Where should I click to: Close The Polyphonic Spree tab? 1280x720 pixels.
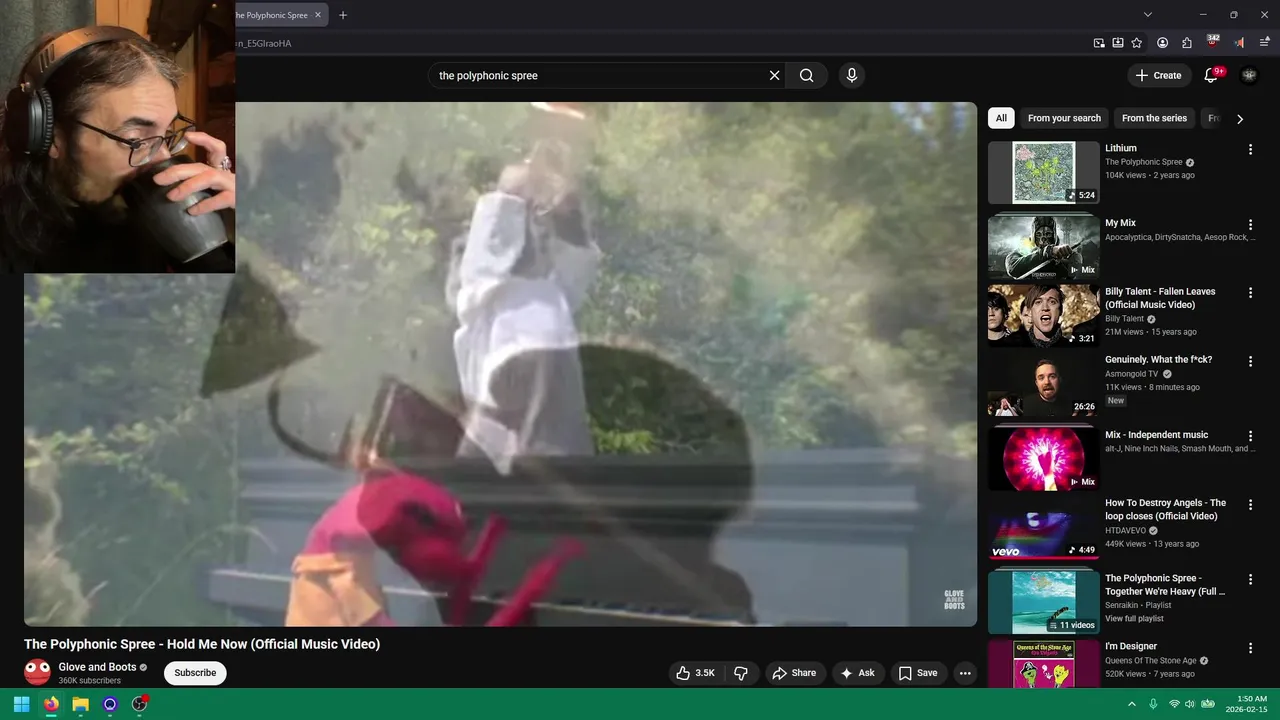point(318,15)
